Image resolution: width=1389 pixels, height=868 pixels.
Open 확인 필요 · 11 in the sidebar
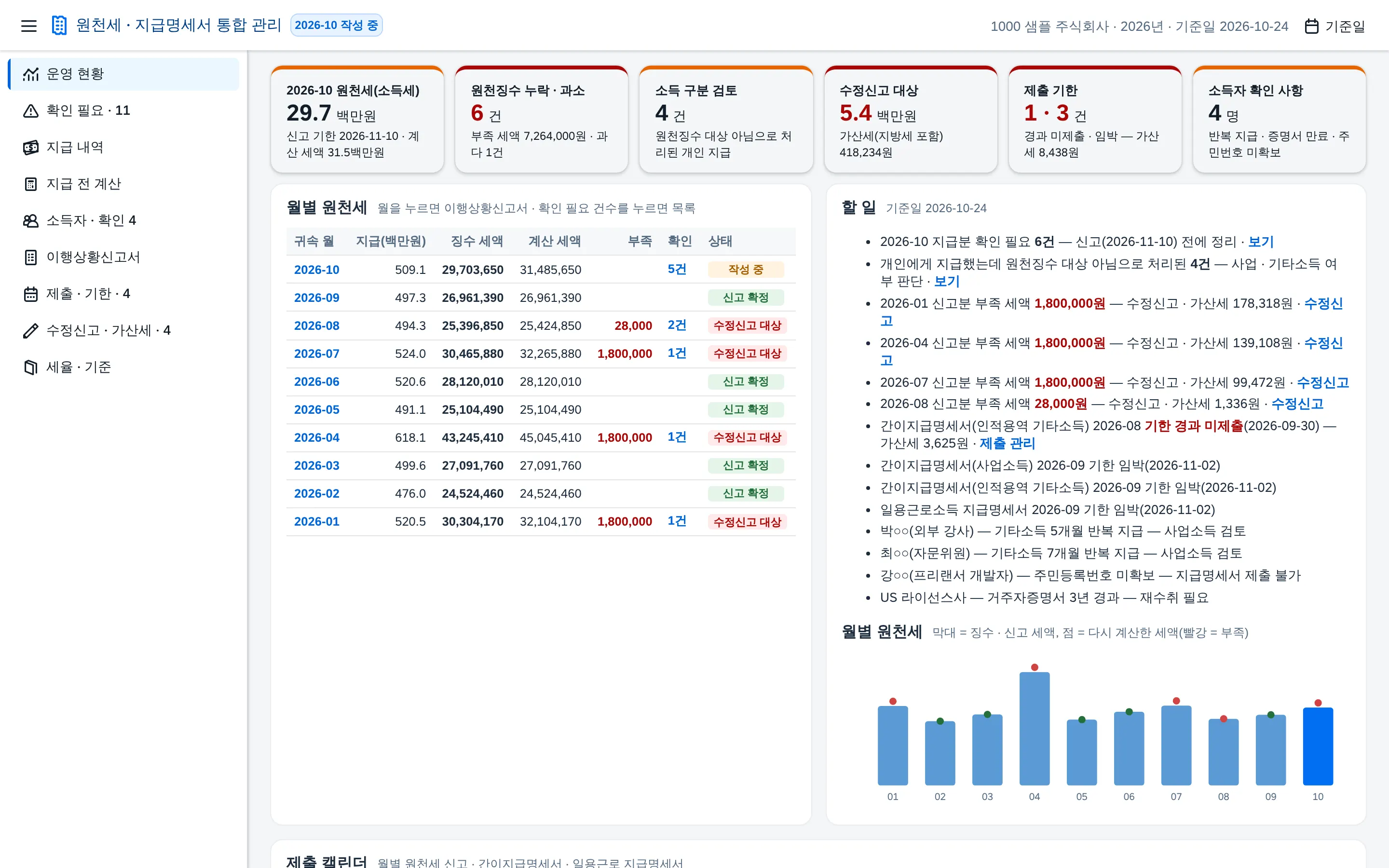pos(124,111)
